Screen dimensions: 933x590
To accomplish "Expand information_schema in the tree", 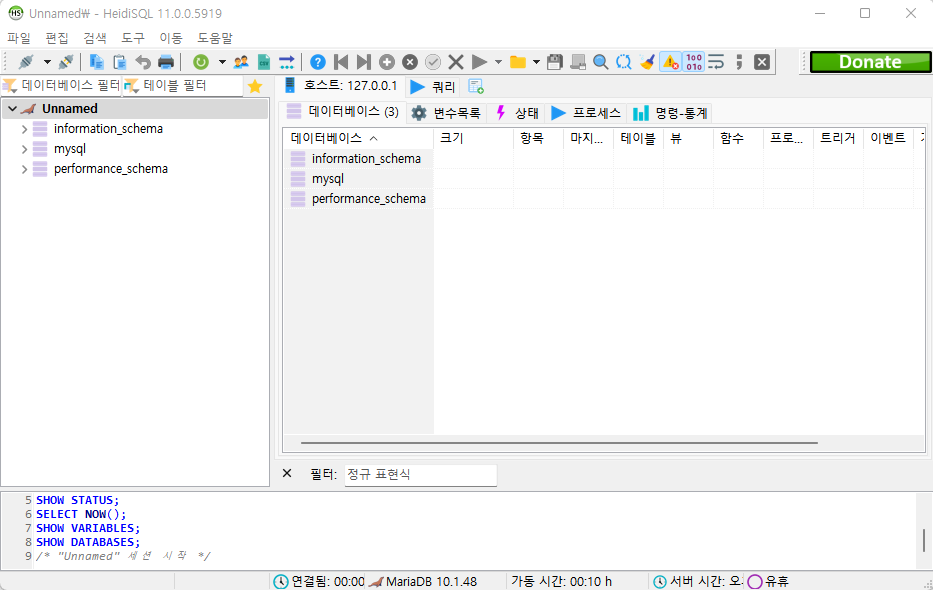I will (24, 129).
